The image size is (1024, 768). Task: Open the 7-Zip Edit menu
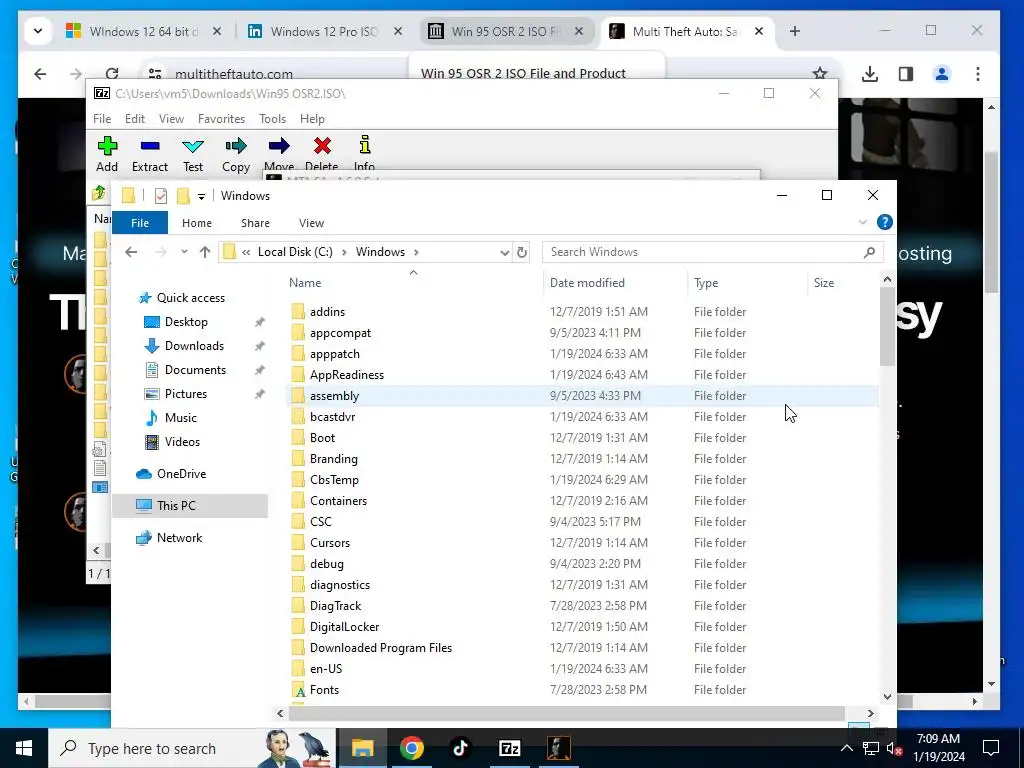[135, 119]
